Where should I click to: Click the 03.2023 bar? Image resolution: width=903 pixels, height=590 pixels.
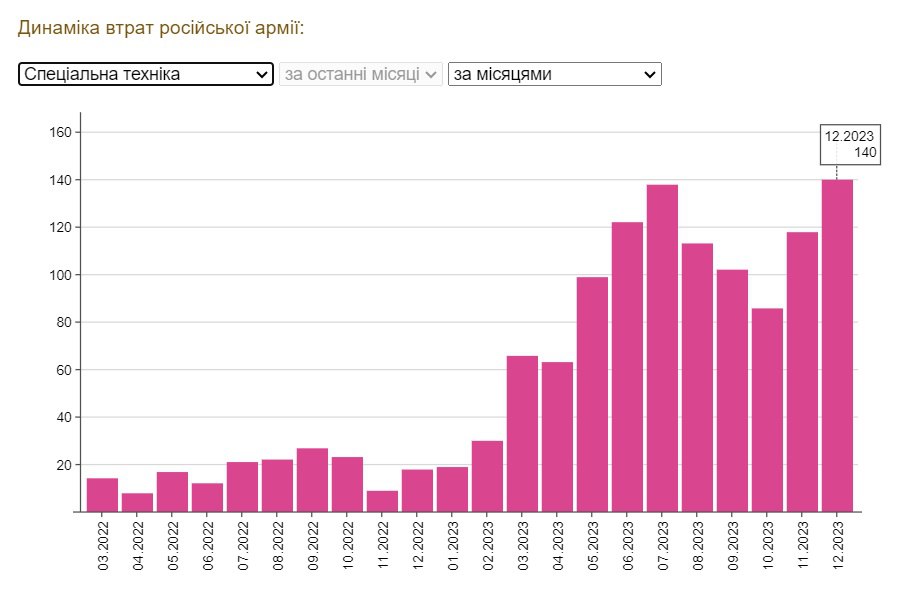(522, 433)
